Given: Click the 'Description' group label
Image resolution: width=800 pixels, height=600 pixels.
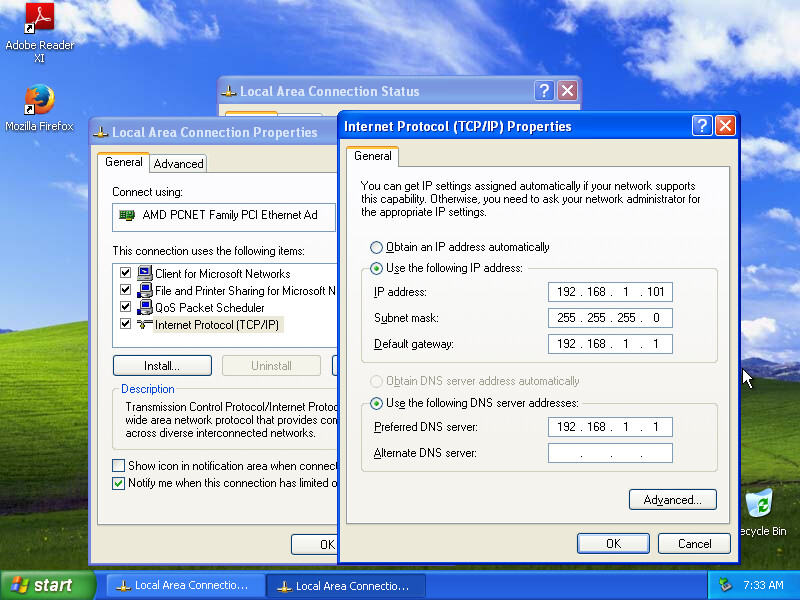Looking at the screenshot, I should (147, 389).
